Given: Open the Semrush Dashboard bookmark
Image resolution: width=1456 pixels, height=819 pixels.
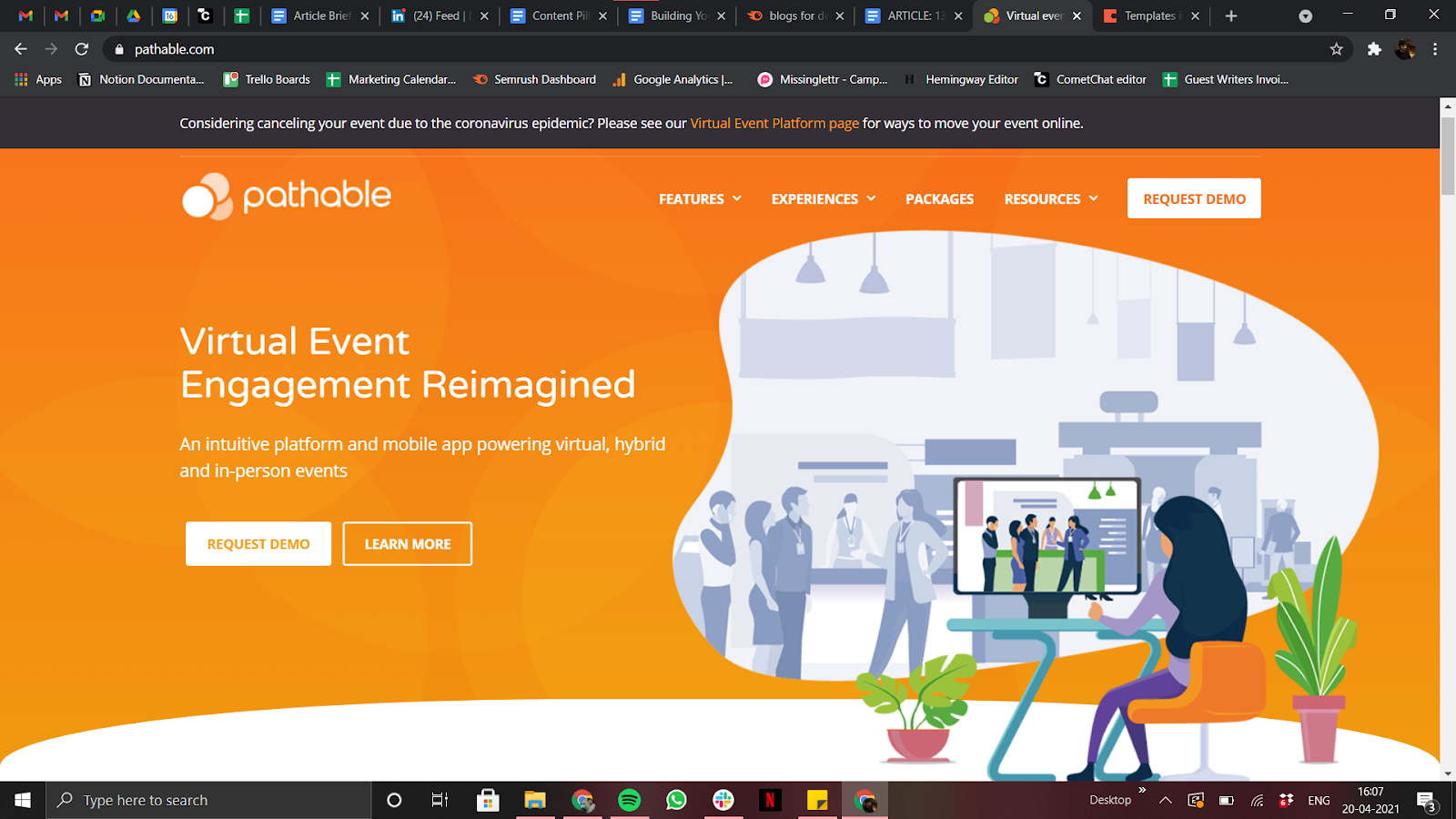Looking at the screenshot, I should pyautogui.click(x=534, y=79).
